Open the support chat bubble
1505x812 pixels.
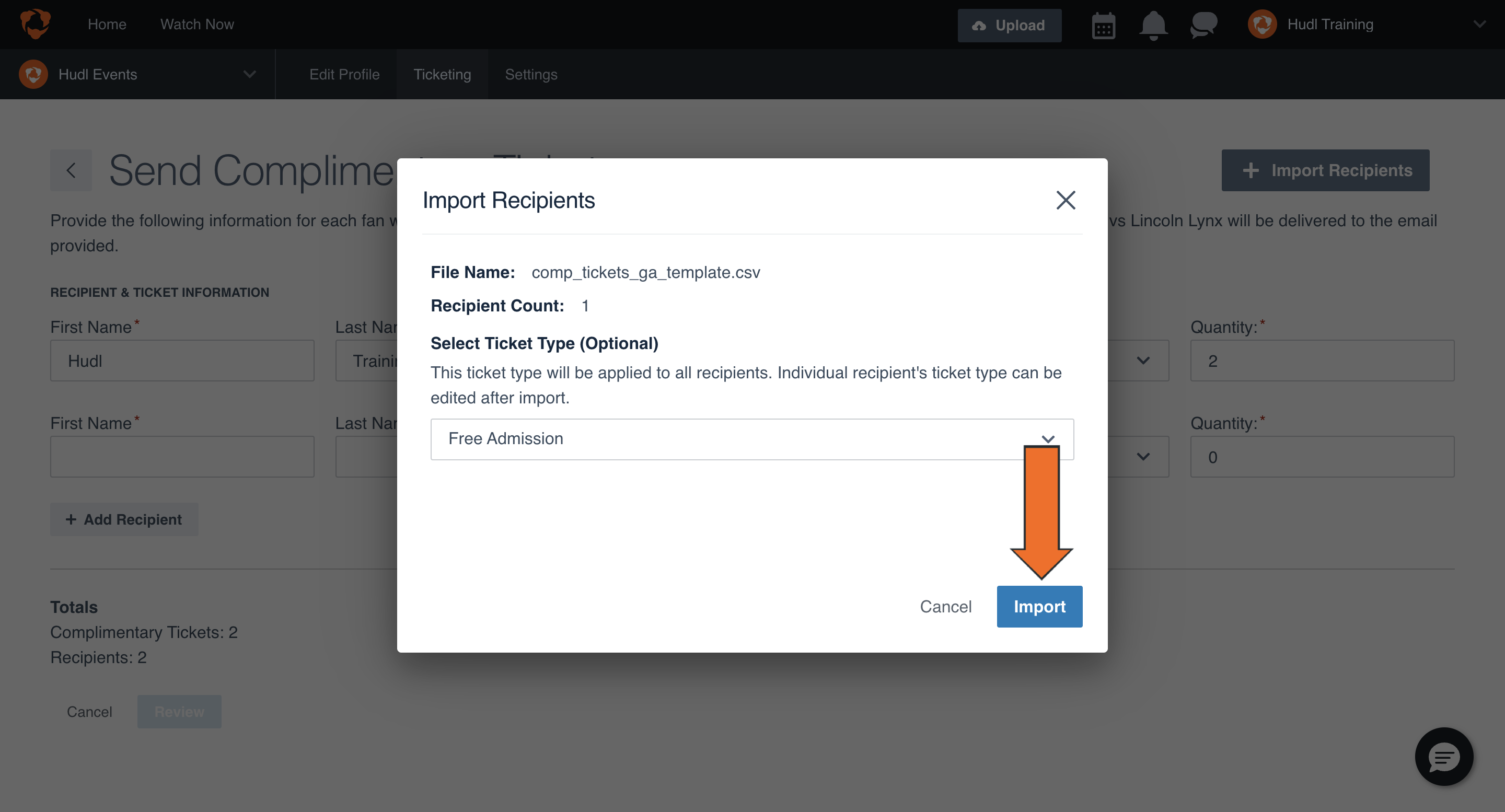1444,757
